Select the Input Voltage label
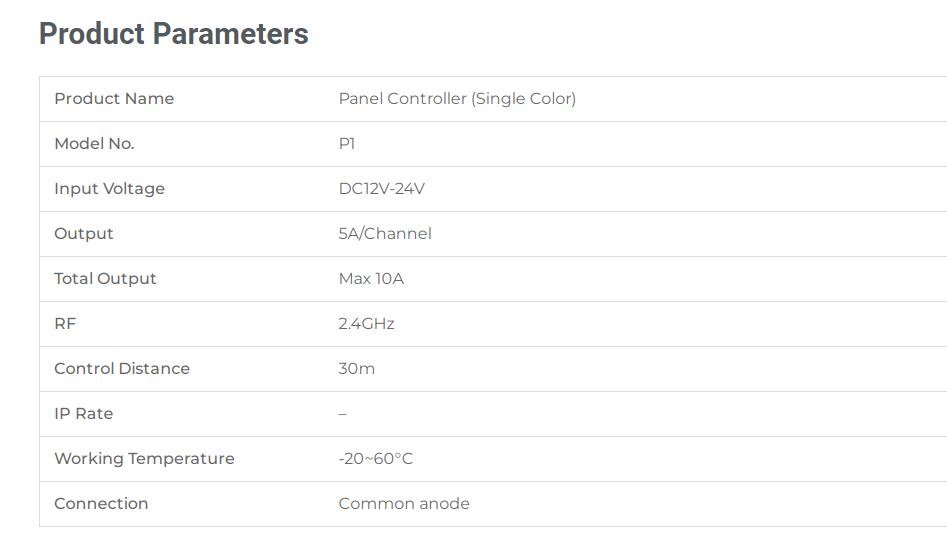The height and width of the screenshot is (548, 947). (109, 189)
